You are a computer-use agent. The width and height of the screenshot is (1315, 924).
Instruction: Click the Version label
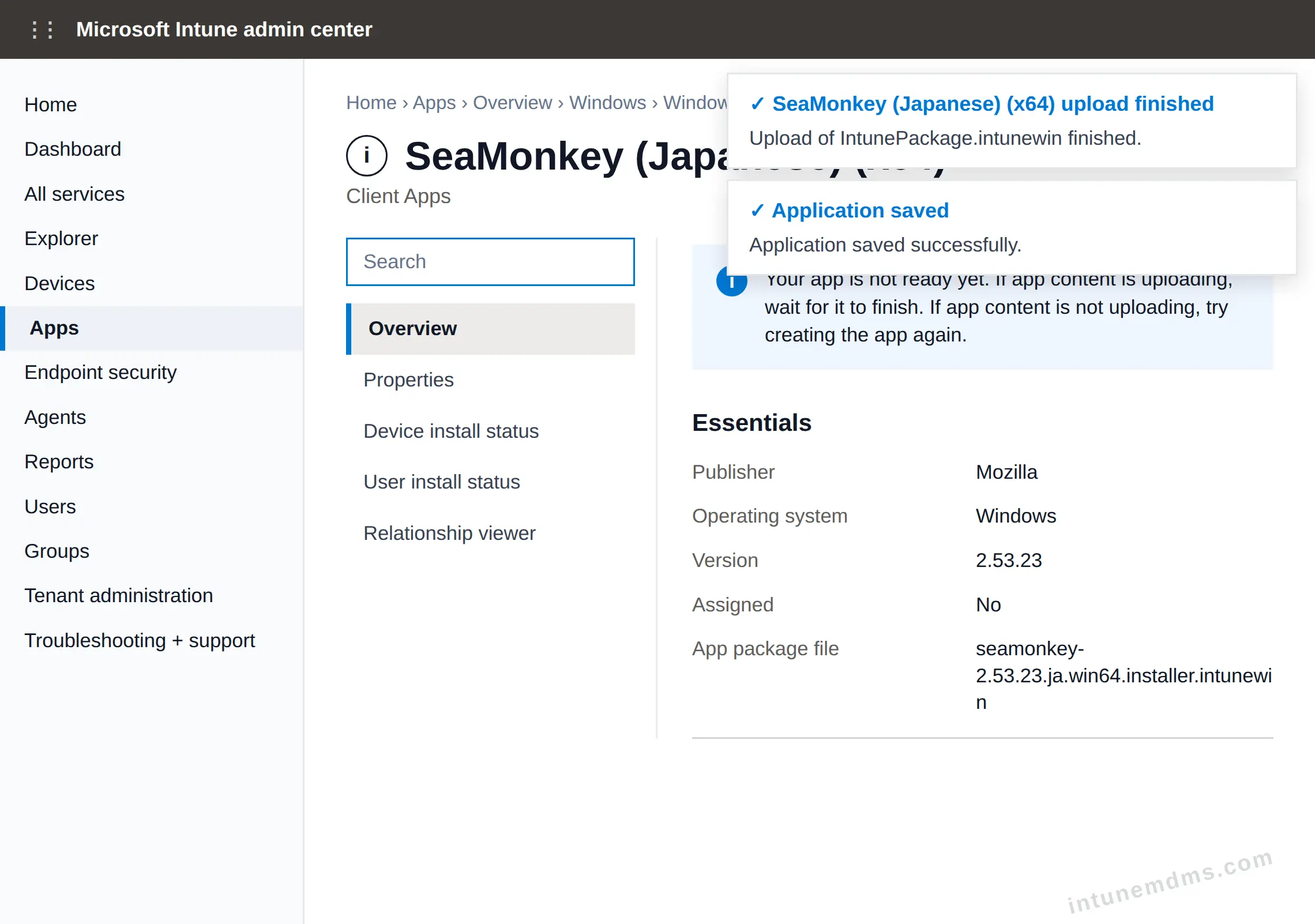pyautogui.click(x=725, y=560)
